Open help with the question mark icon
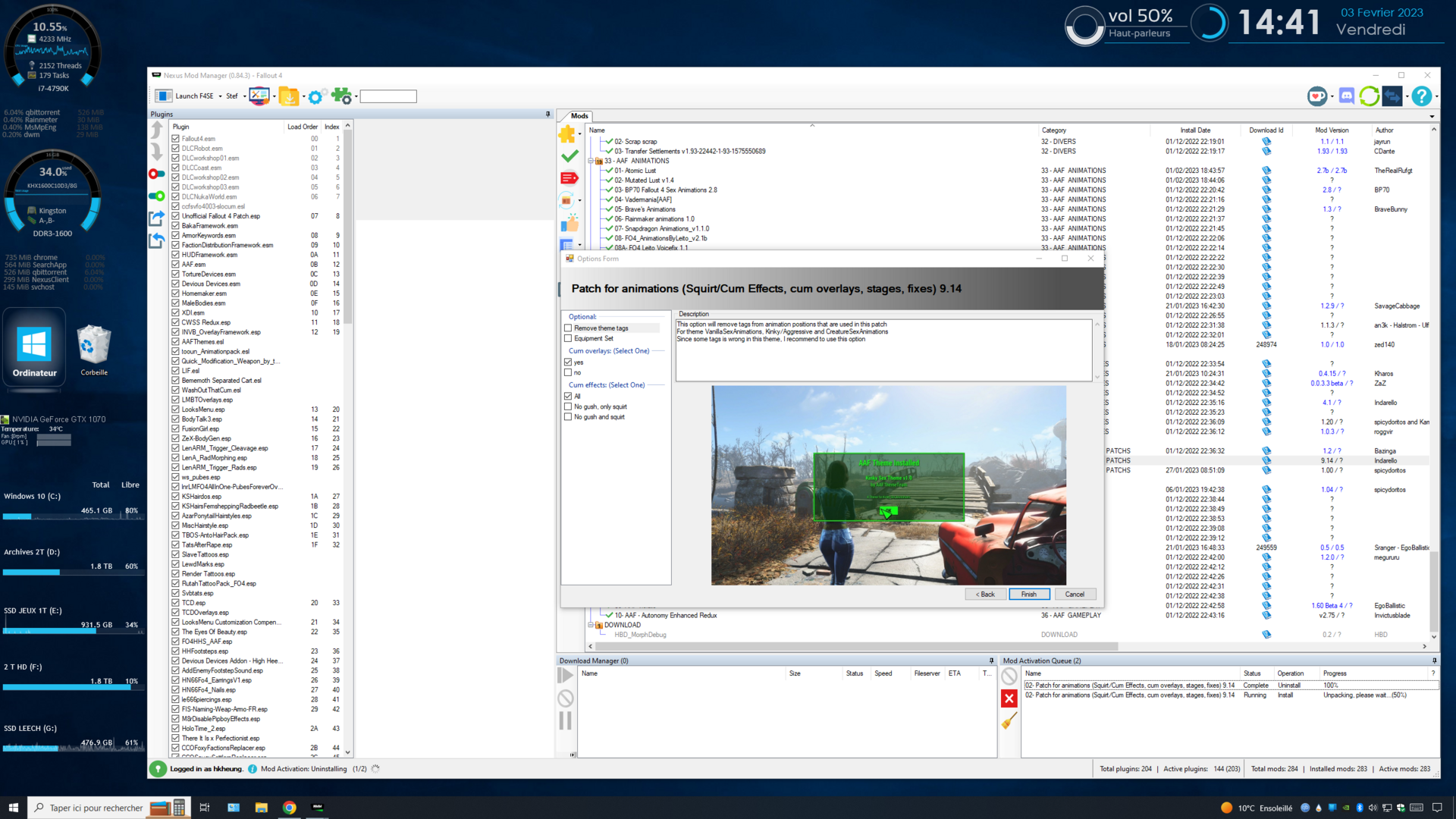 (x=1422, y=96)
